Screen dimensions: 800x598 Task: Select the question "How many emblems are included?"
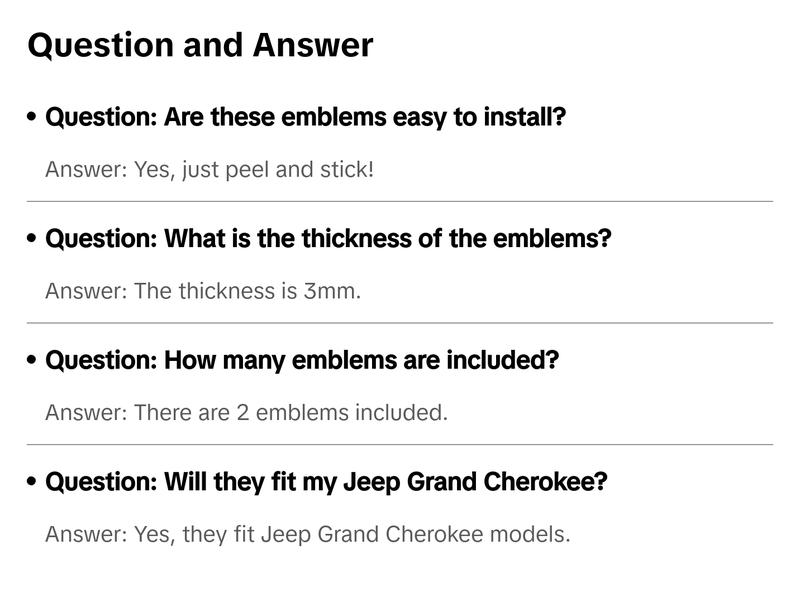pyautogui.click(x=302, y=360)
